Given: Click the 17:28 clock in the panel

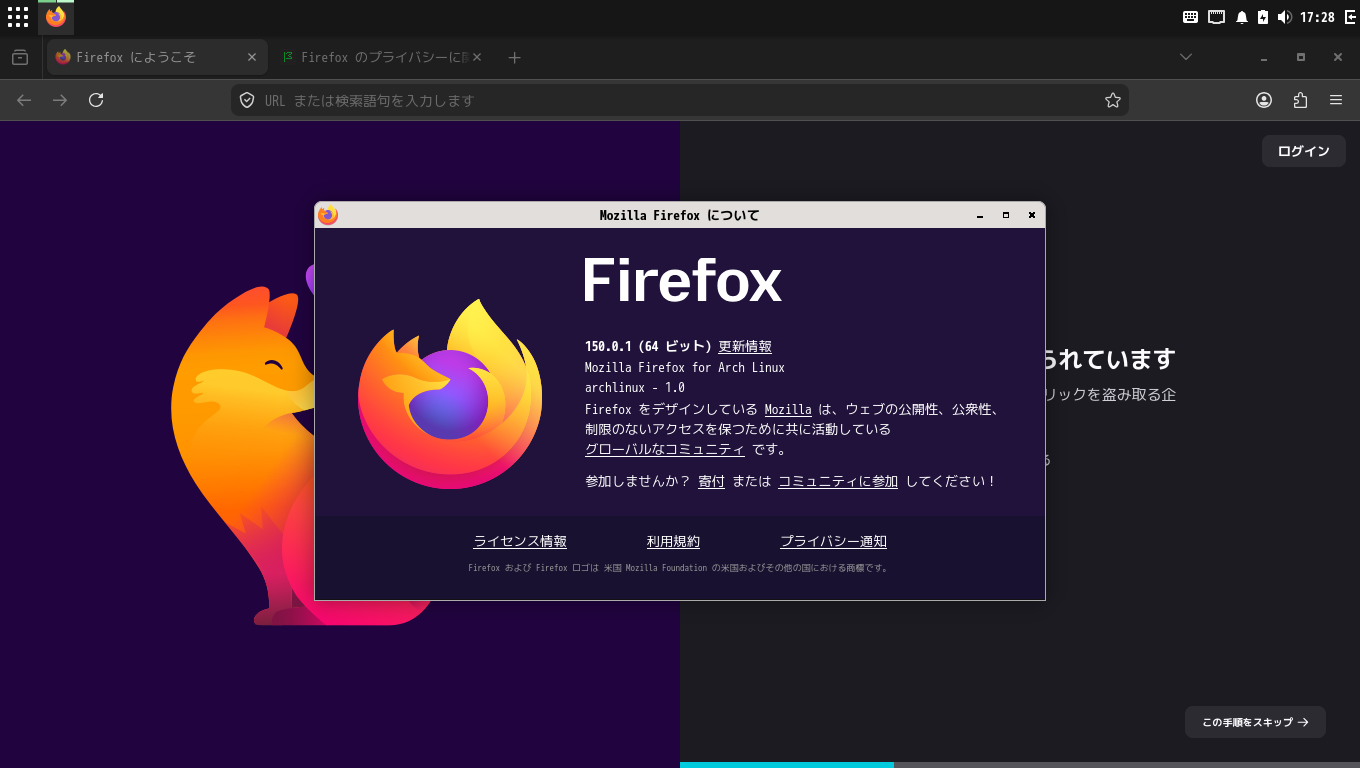Looking at the screenshot, I should point(1317,17).
